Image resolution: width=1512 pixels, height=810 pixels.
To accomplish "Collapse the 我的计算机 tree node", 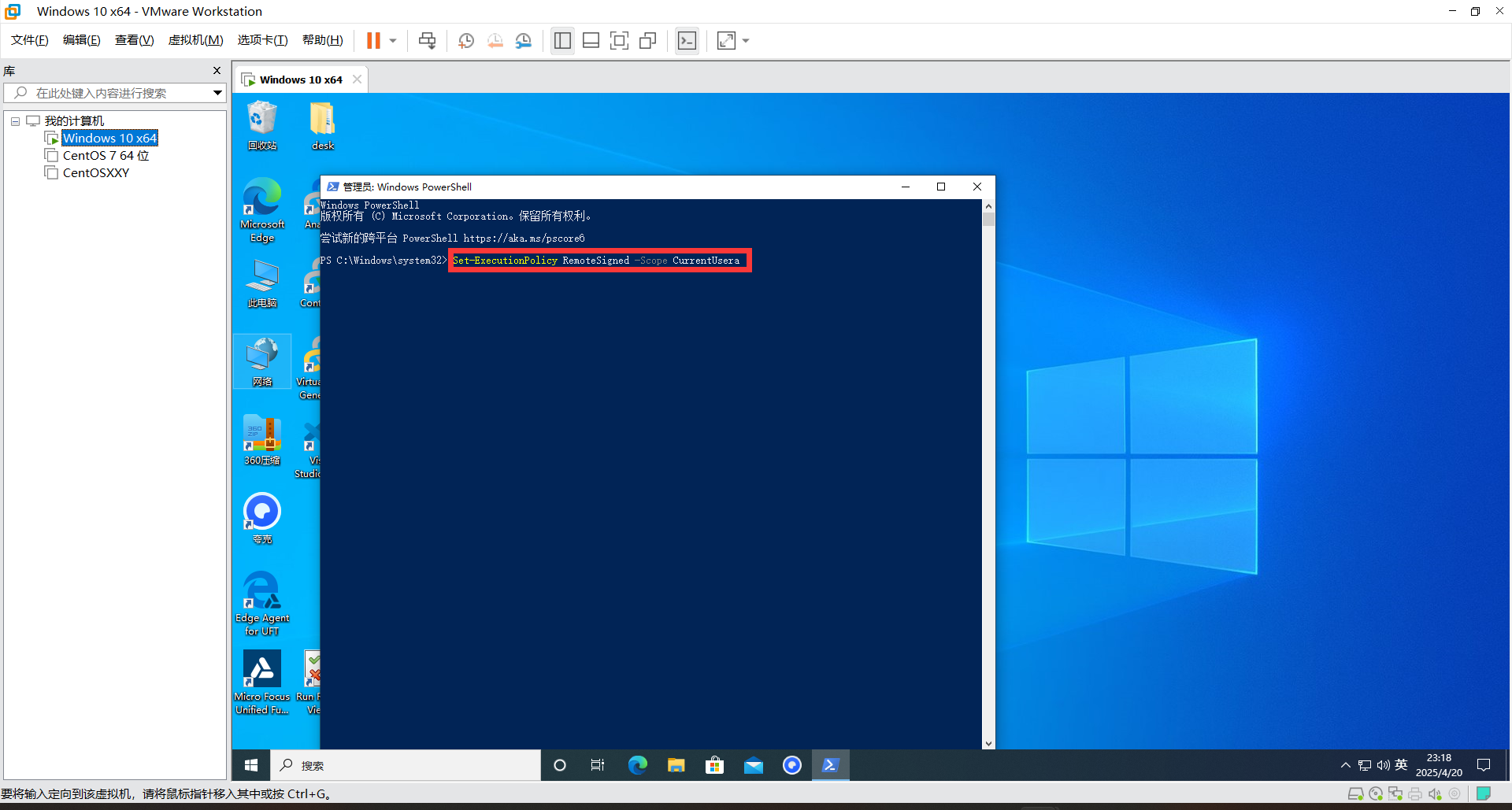I will 15,121.
